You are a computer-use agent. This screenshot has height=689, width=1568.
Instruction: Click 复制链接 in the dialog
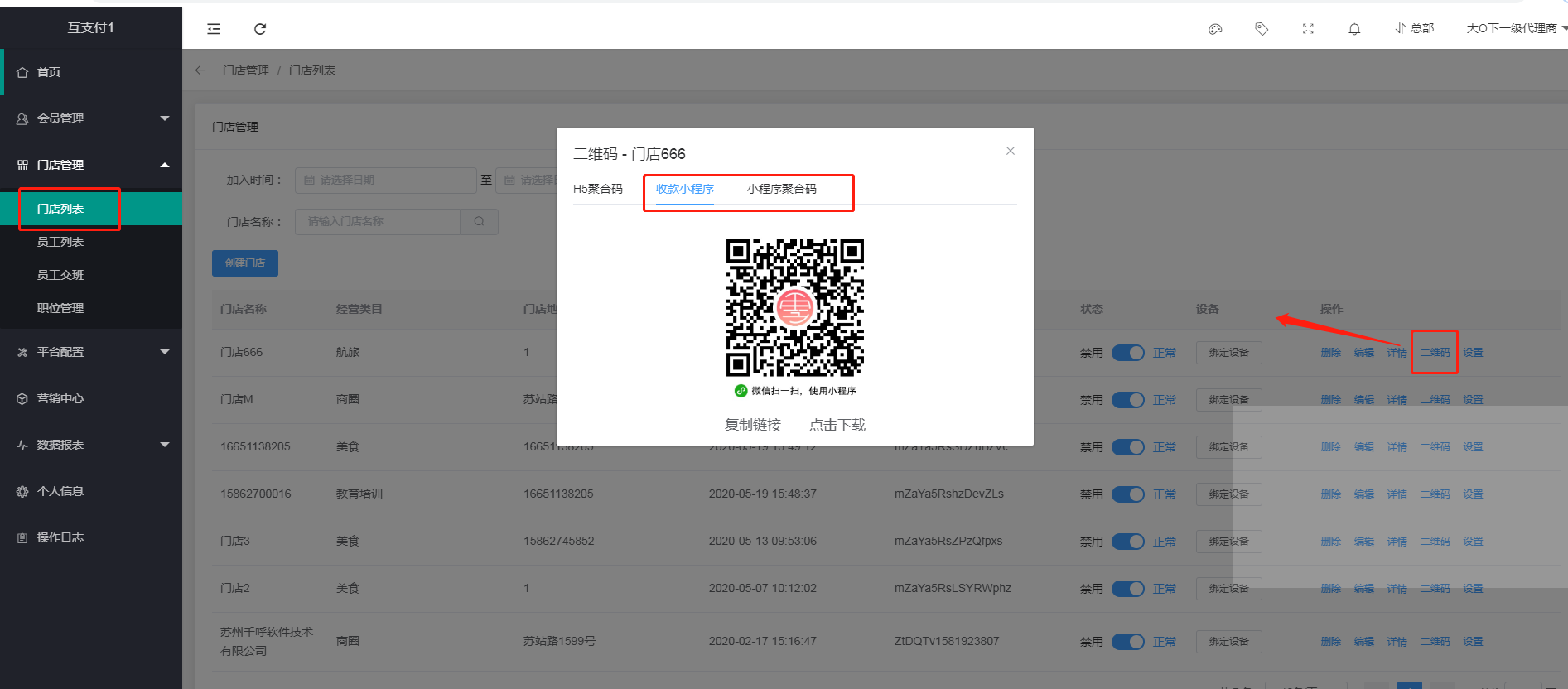(x=753, y=425)
